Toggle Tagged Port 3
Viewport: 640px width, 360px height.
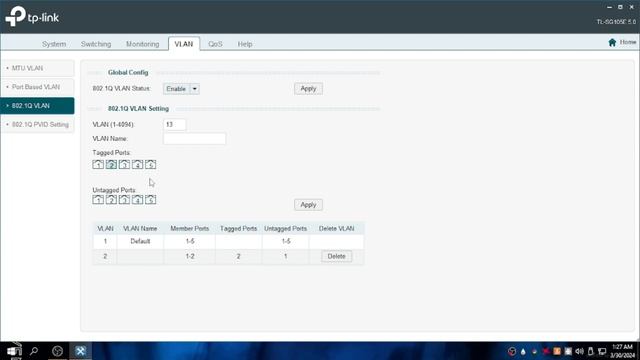[124, 164]
